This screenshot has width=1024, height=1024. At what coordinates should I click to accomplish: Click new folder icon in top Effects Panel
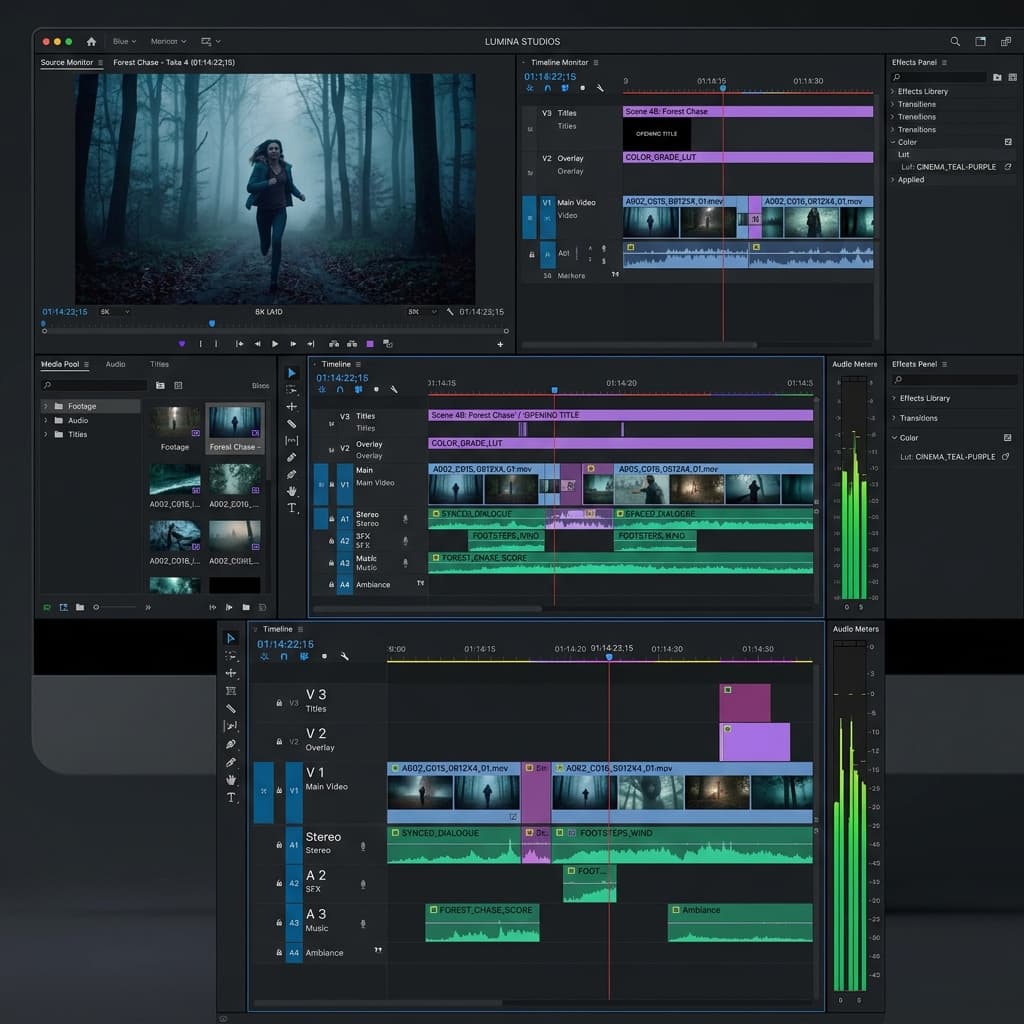(997, 77)
